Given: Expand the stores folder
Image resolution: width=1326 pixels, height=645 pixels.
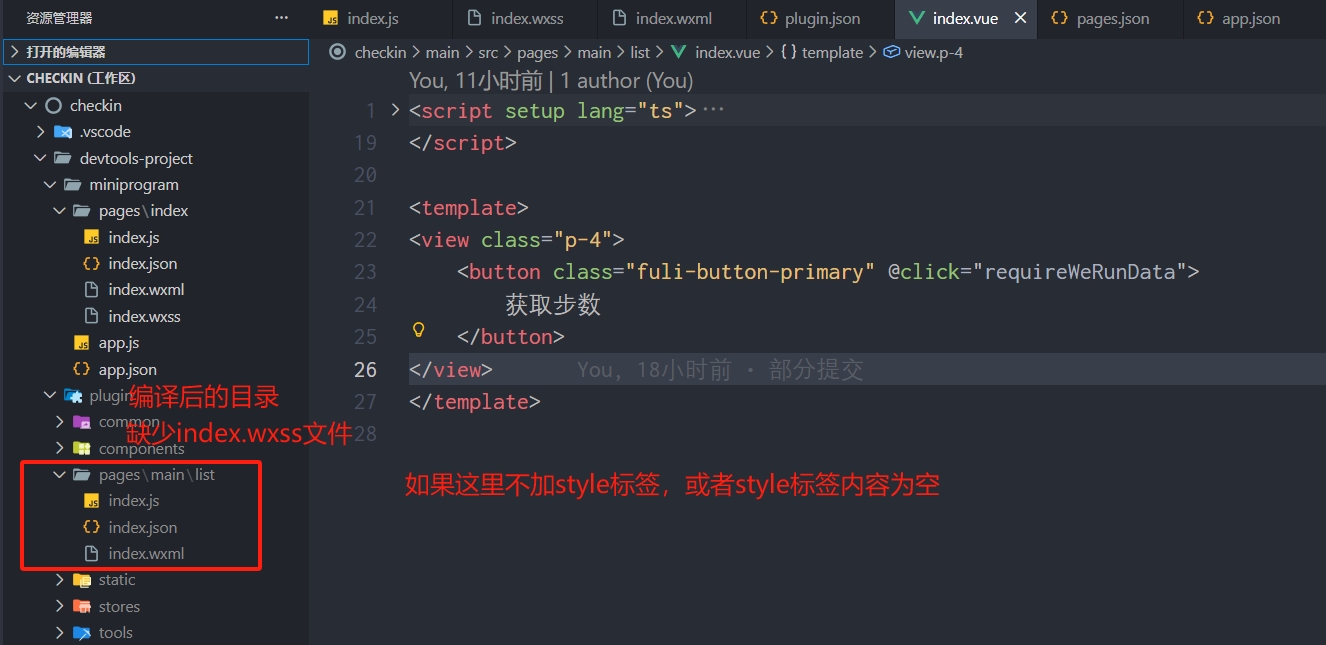Looking at the screenshot, I should pyautogui.click(x=119, y=607).
